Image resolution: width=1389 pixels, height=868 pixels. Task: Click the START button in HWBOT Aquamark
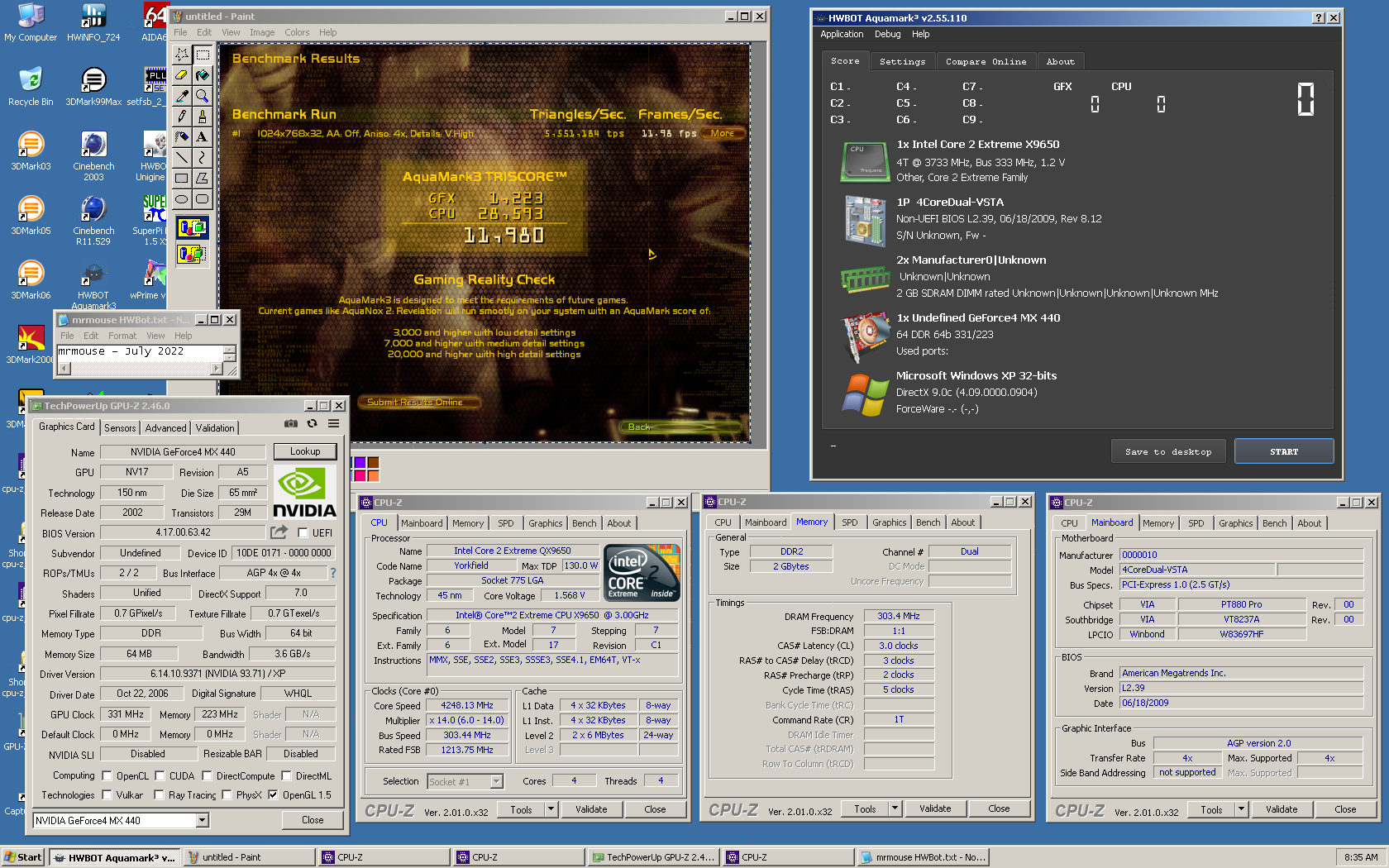pyautogui.click(x=1284, y=451)
